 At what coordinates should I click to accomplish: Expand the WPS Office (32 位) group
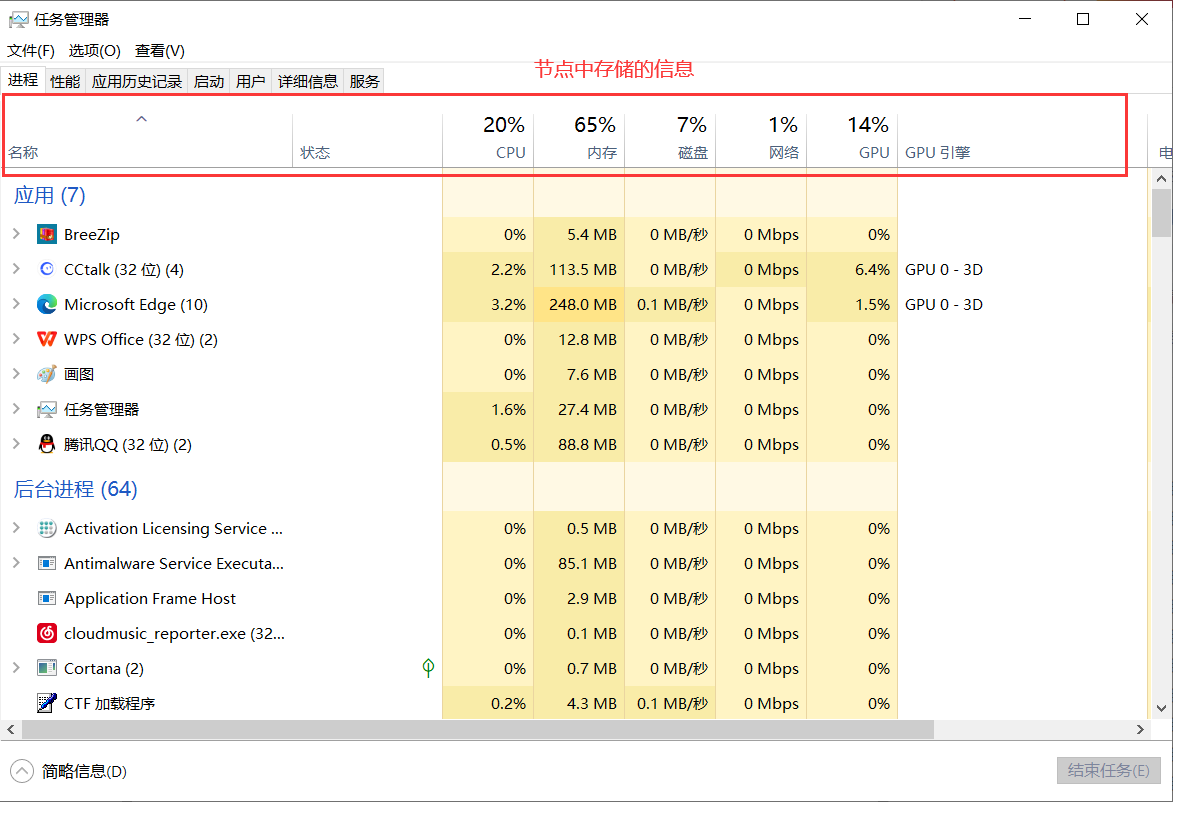16,339
